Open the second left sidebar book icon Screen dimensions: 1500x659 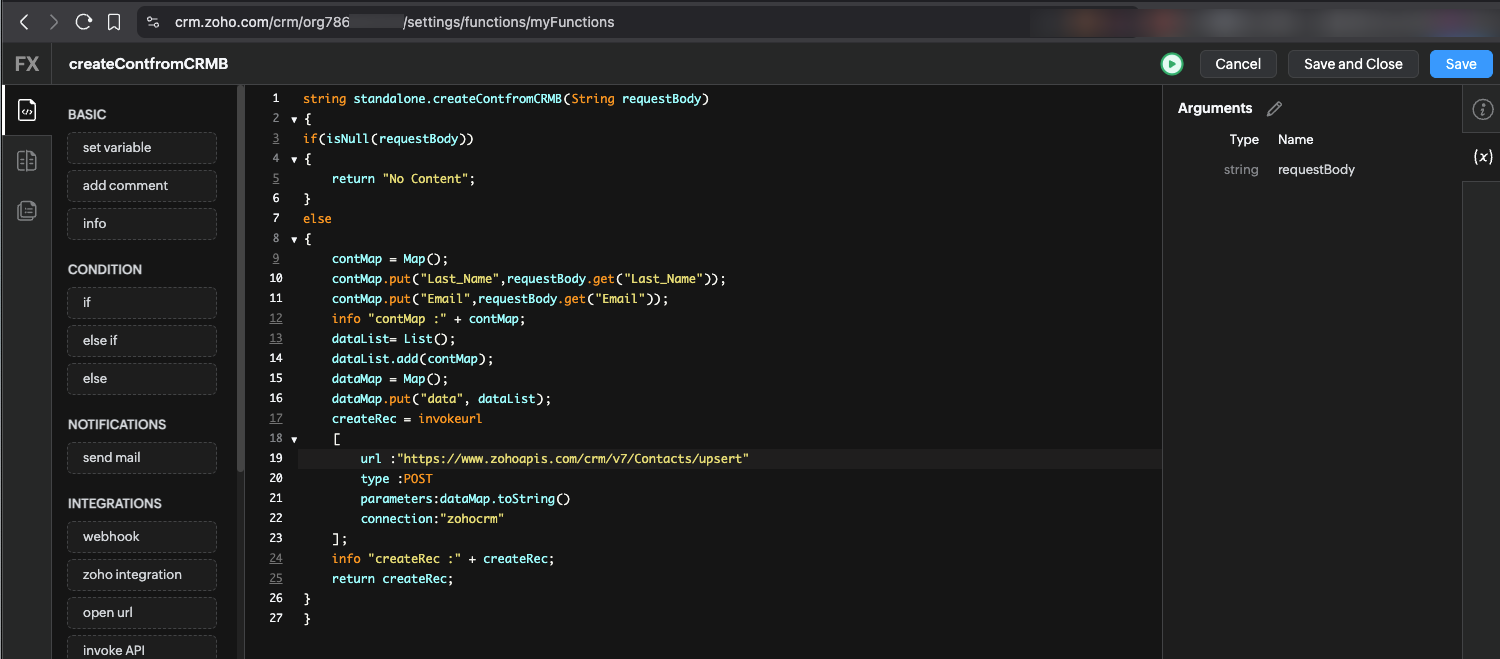27,160
